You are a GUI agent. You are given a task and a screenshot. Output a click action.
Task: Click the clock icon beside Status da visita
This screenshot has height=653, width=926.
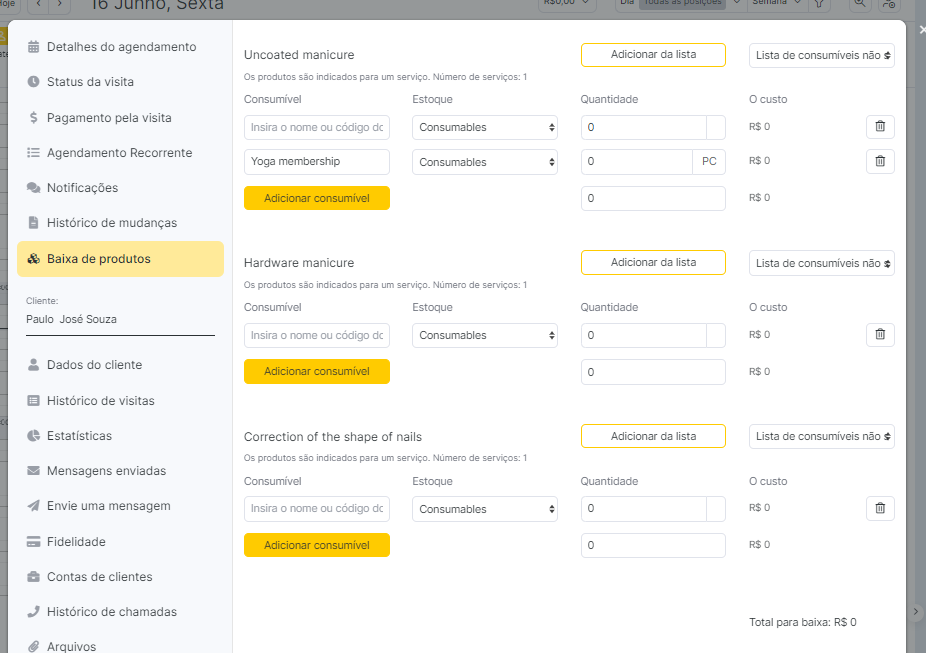pos(34,82)
